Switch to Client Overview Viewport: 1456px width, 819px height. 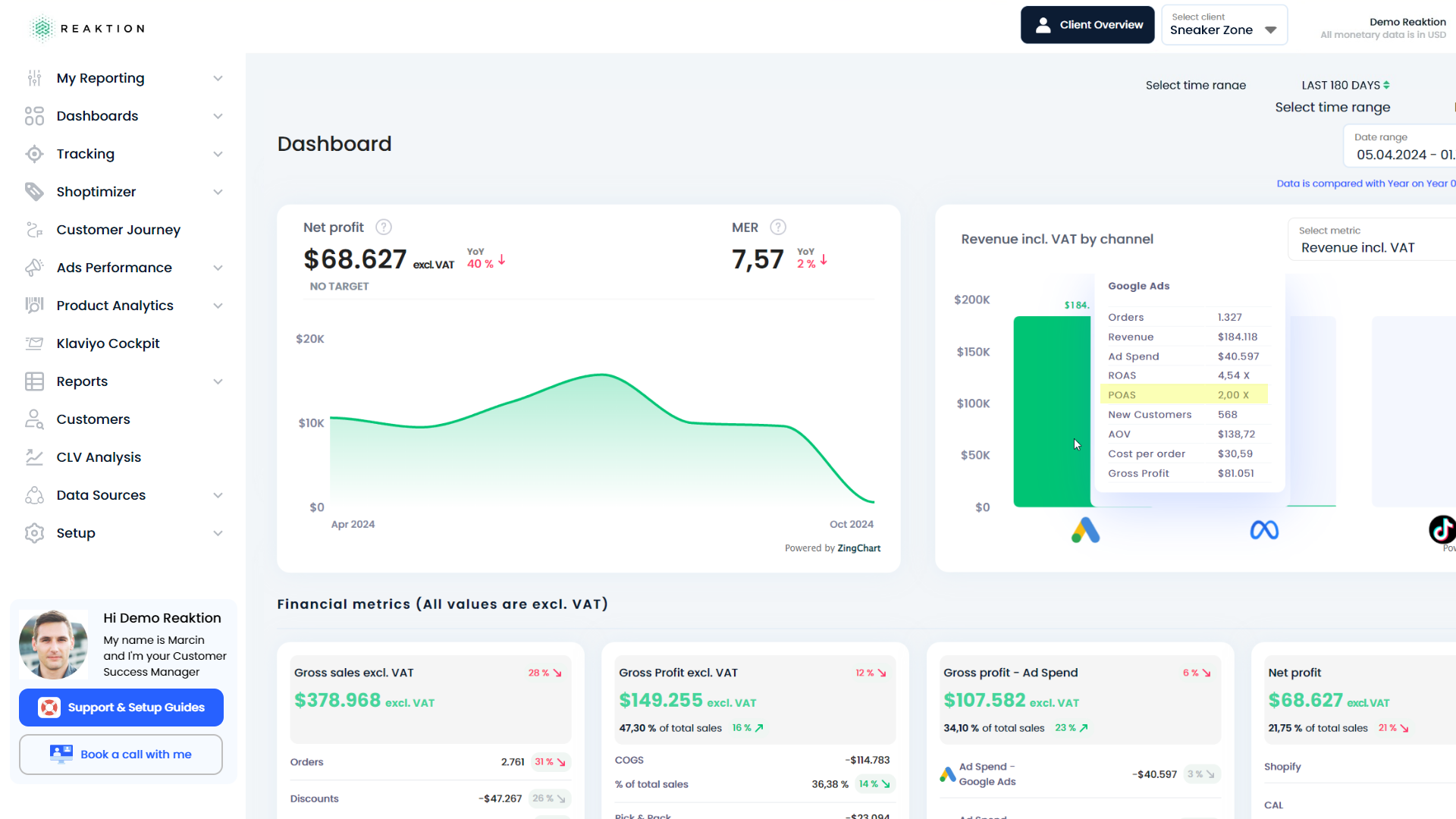[x=1087, y=24]
